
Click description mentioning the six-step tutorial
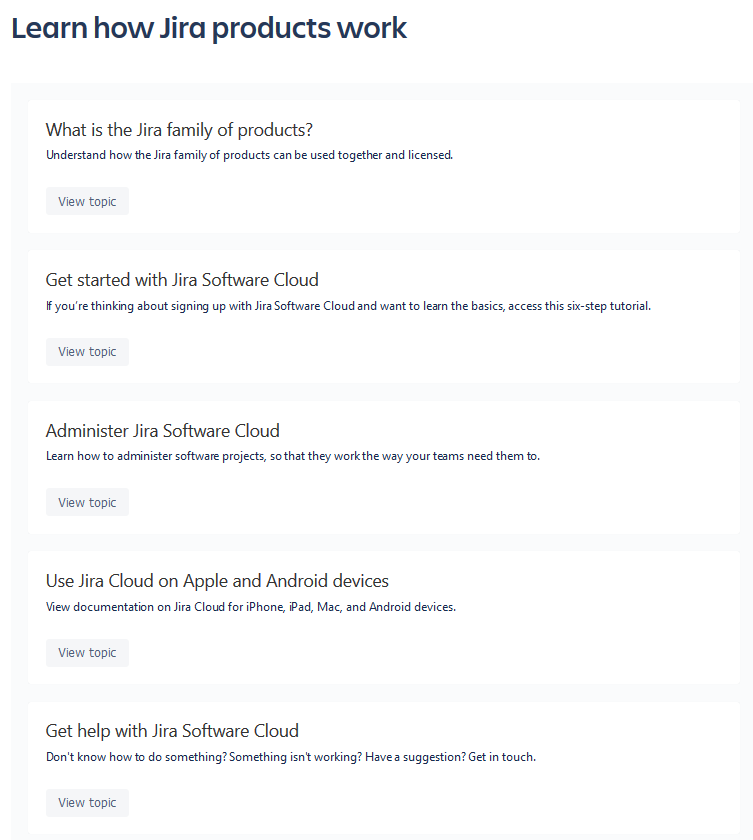348,306
